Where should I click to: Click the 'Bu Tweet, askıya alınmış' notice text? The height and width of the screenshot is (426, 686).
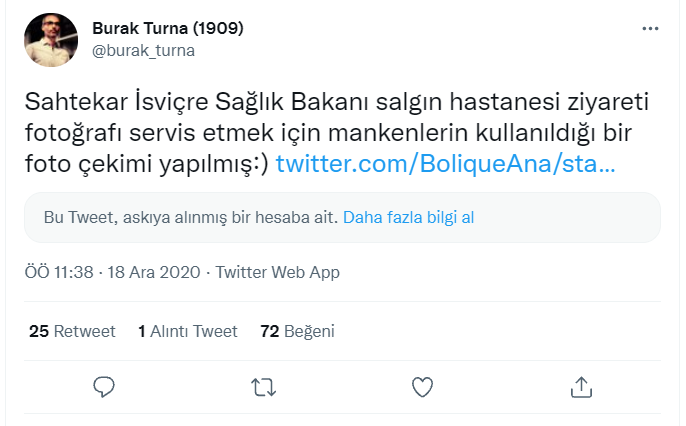click(x=191, y=217)
